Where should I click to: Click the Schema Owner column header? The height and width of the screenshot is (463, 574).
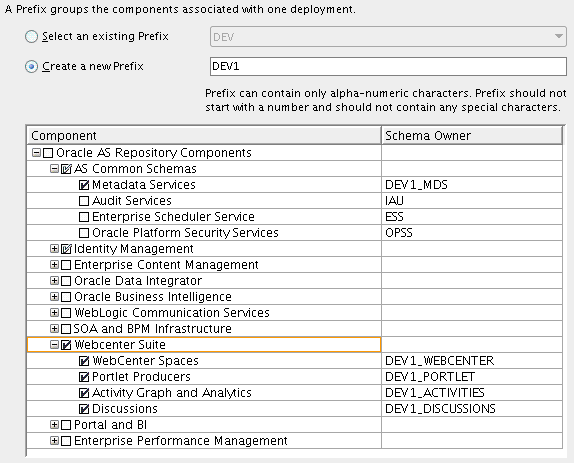tap(472, 136)
